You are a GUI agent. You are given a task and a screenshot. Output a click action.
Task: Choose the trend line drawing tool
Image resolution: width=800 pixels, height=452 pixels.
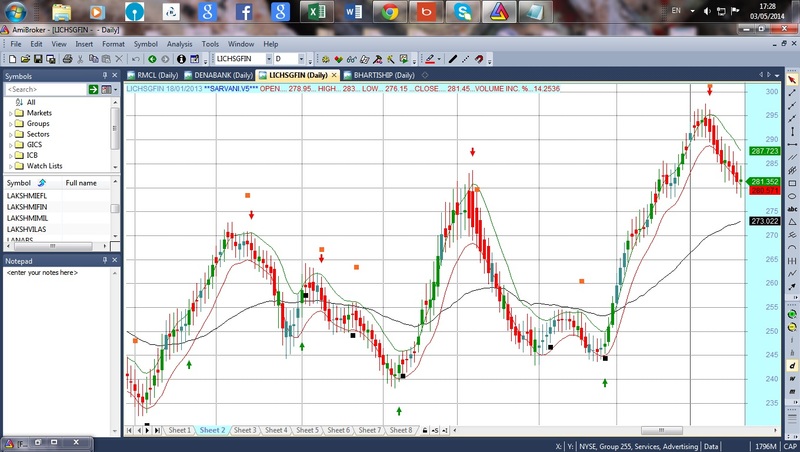(x=792, y=93)
